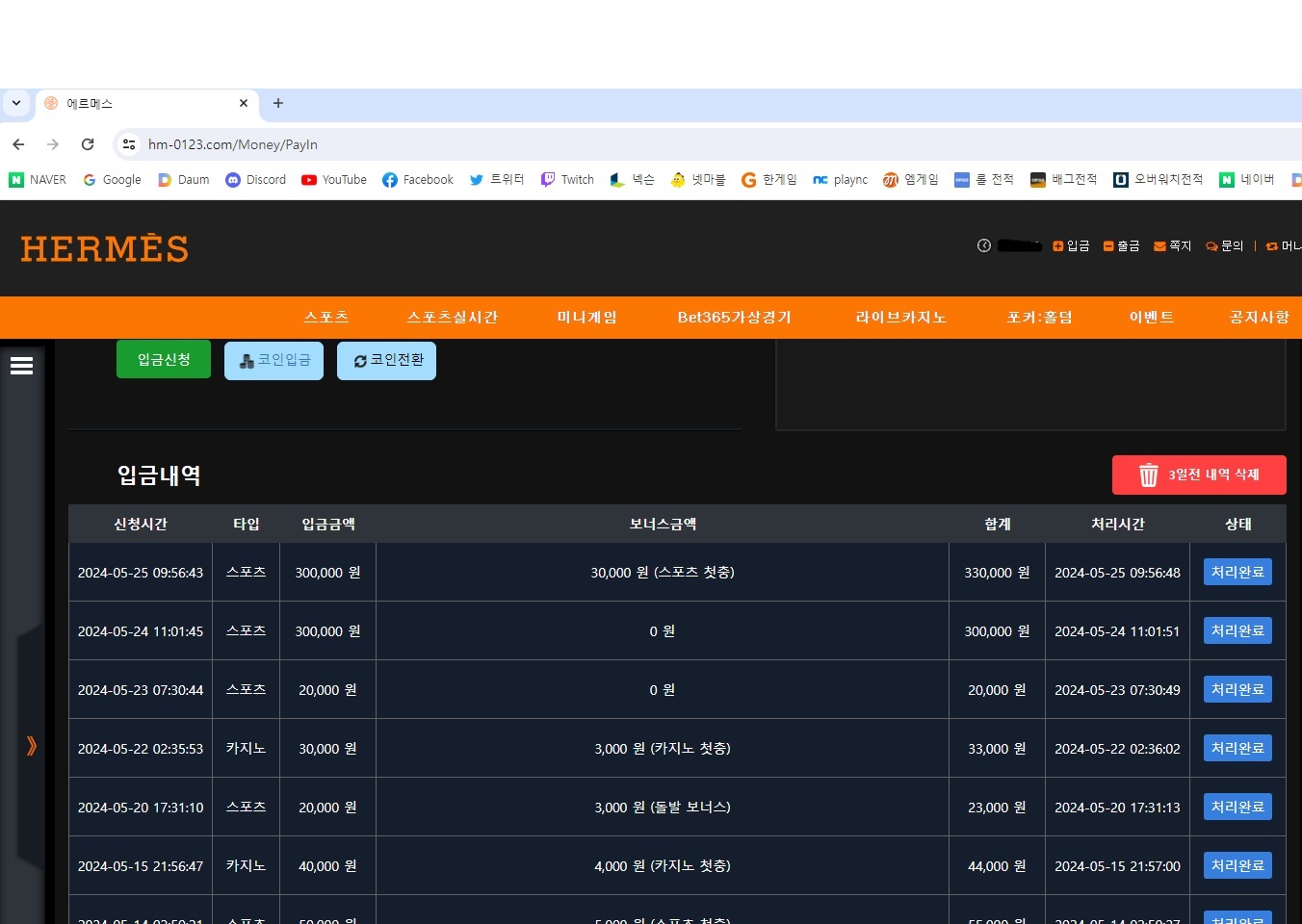The image size is (1302, 924).
Task: Open the 이벤트 menu
Action: pyautogui.click(x=1152, y=318)
